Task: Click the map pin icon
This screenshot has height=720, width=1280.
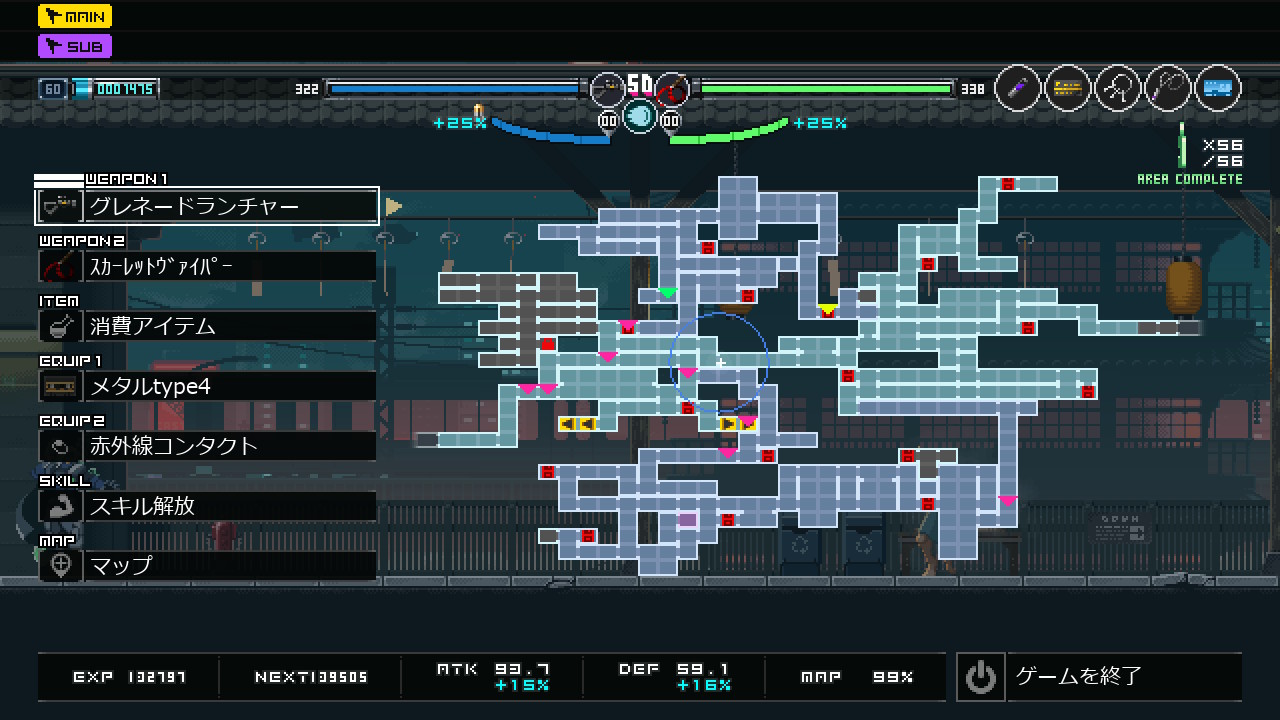Action: pyautogui.click(x=59, y=566)
